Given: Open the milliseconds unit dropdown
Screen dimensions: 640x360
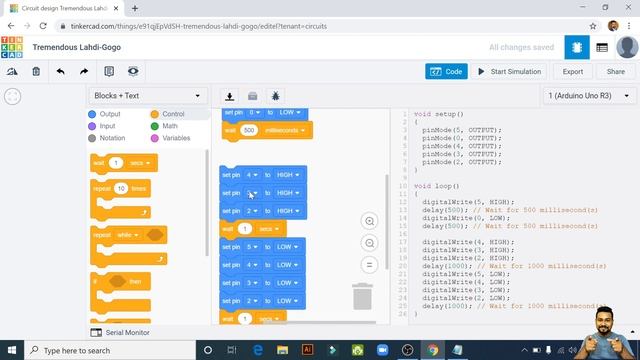Looking at the screenshot, I should click(x=285, y=130).
